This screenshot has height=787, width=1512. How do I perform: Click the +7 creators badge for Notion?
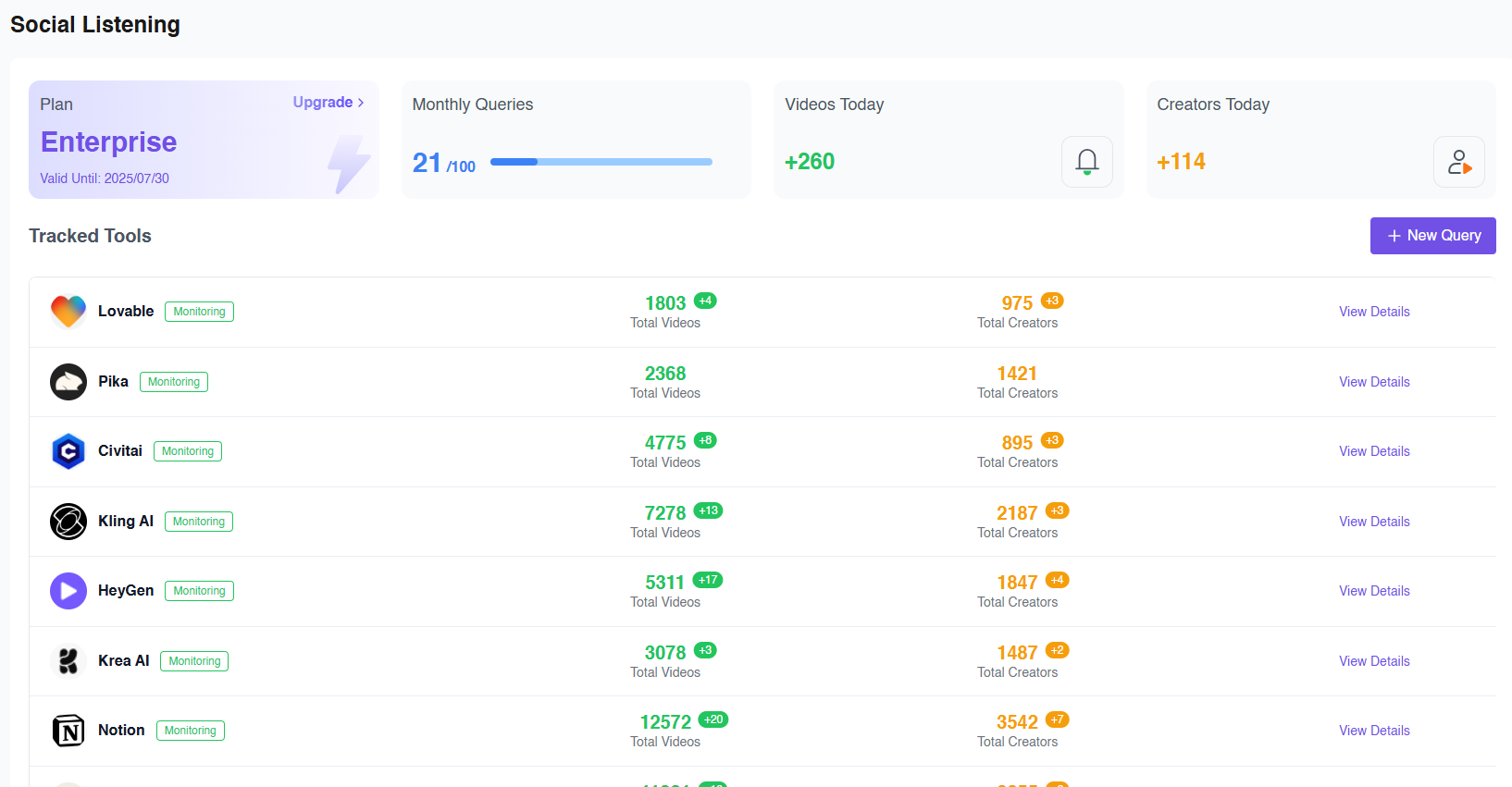click(1058, 719)
